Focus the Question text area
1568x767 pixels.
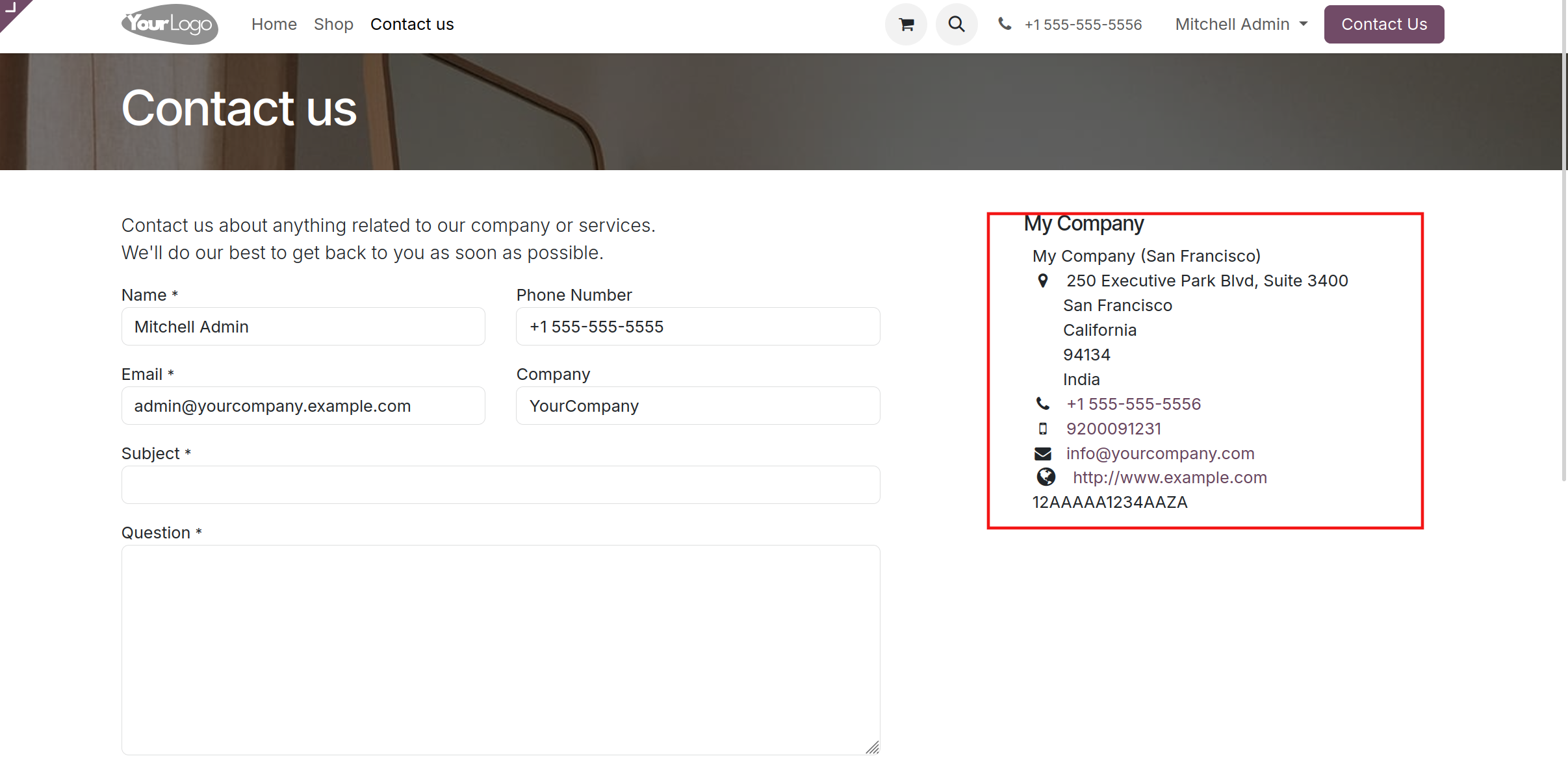[500, 649]
